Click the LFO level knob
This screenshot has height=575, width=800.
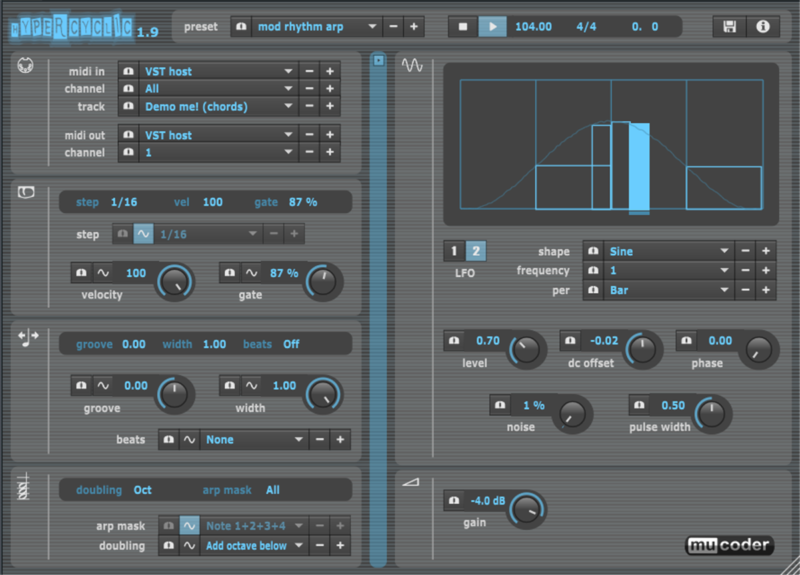[x=526, y=349]
